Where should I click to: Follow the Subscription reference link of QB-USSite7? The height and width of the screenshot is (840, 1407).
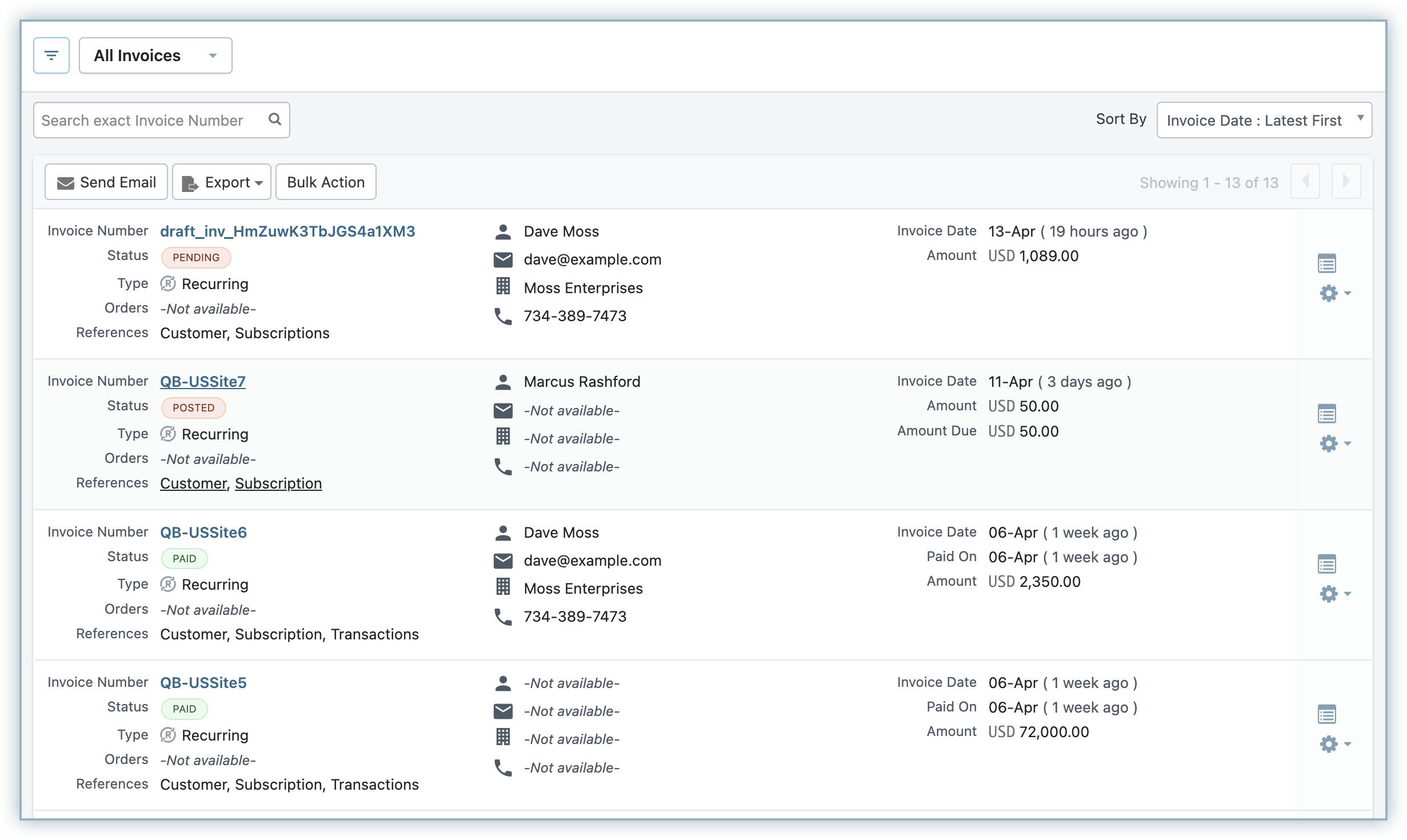[x=278, y=483]
